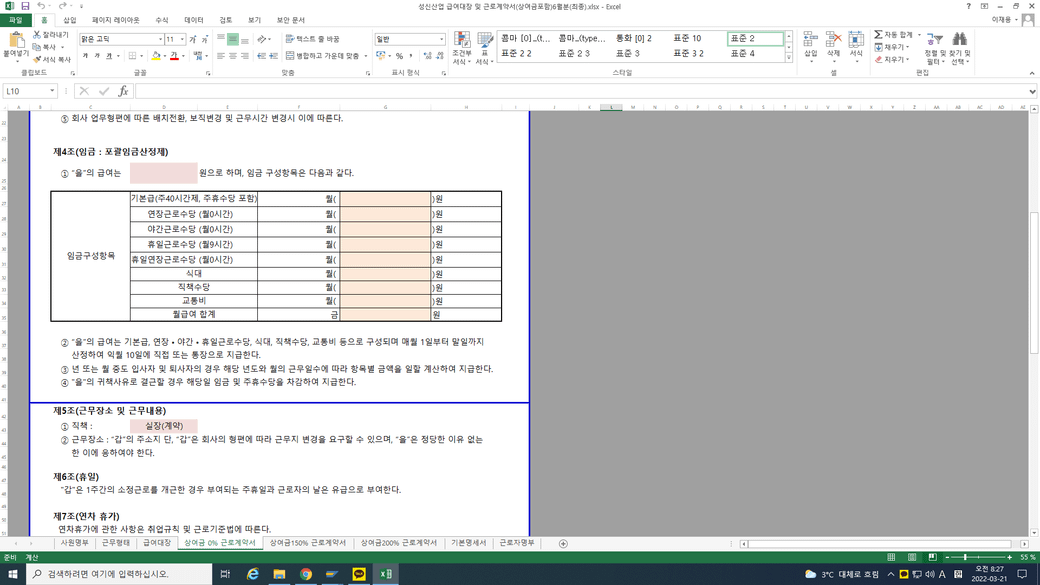
Task: Toggle center horizontal alignment
Action: [x=233, y=56]
